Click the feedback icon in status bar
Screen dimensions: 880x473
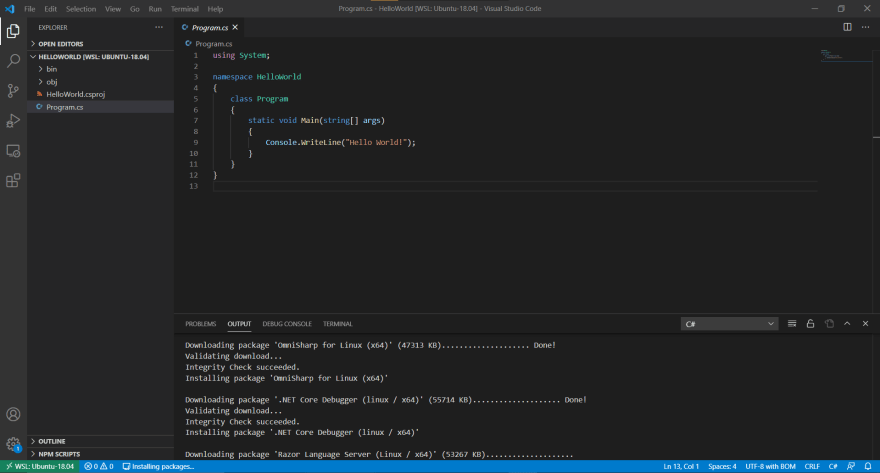point(851,466)
